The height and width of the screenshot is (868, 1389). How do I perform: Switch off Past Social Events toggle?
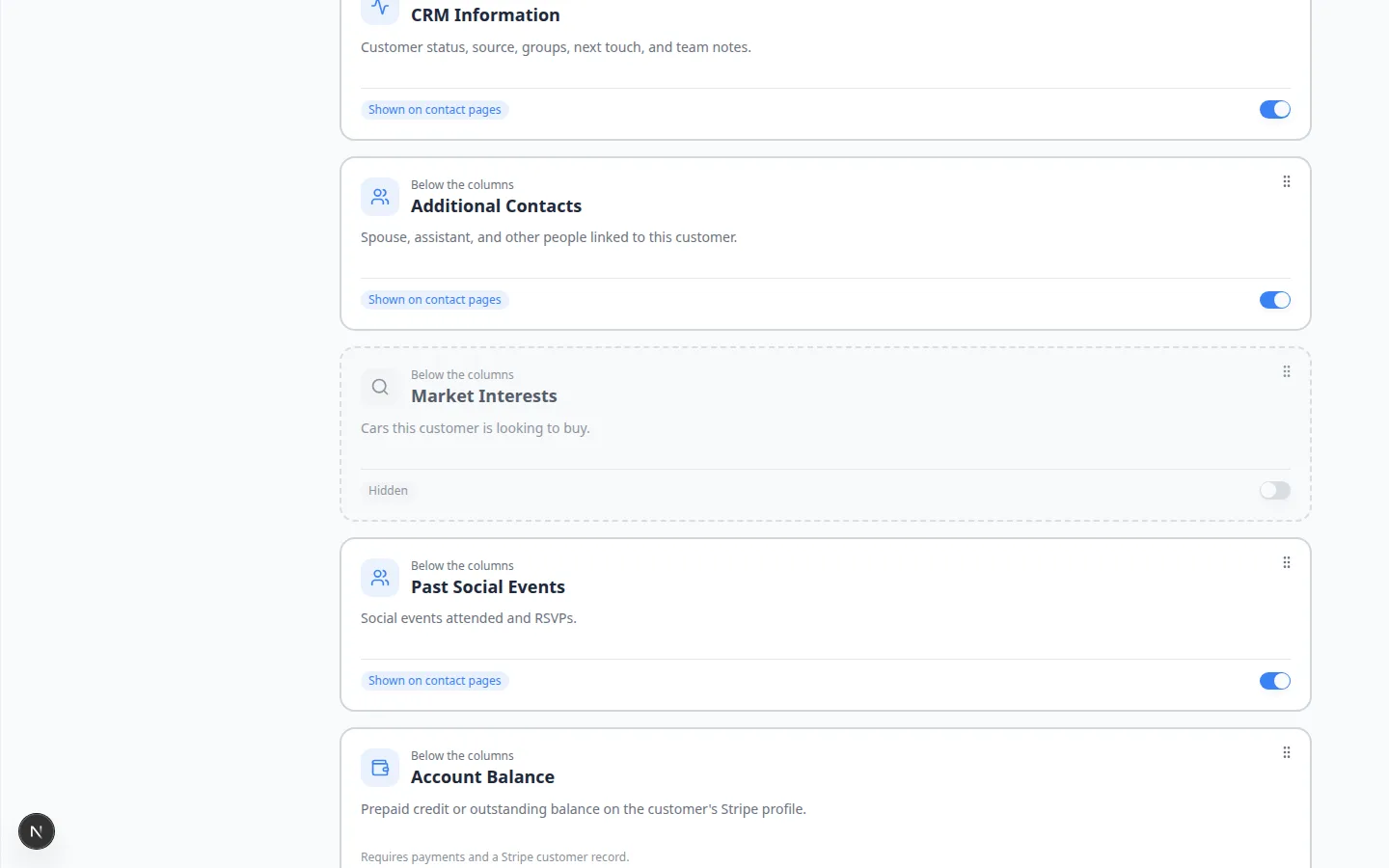[x=1275, y=681]
